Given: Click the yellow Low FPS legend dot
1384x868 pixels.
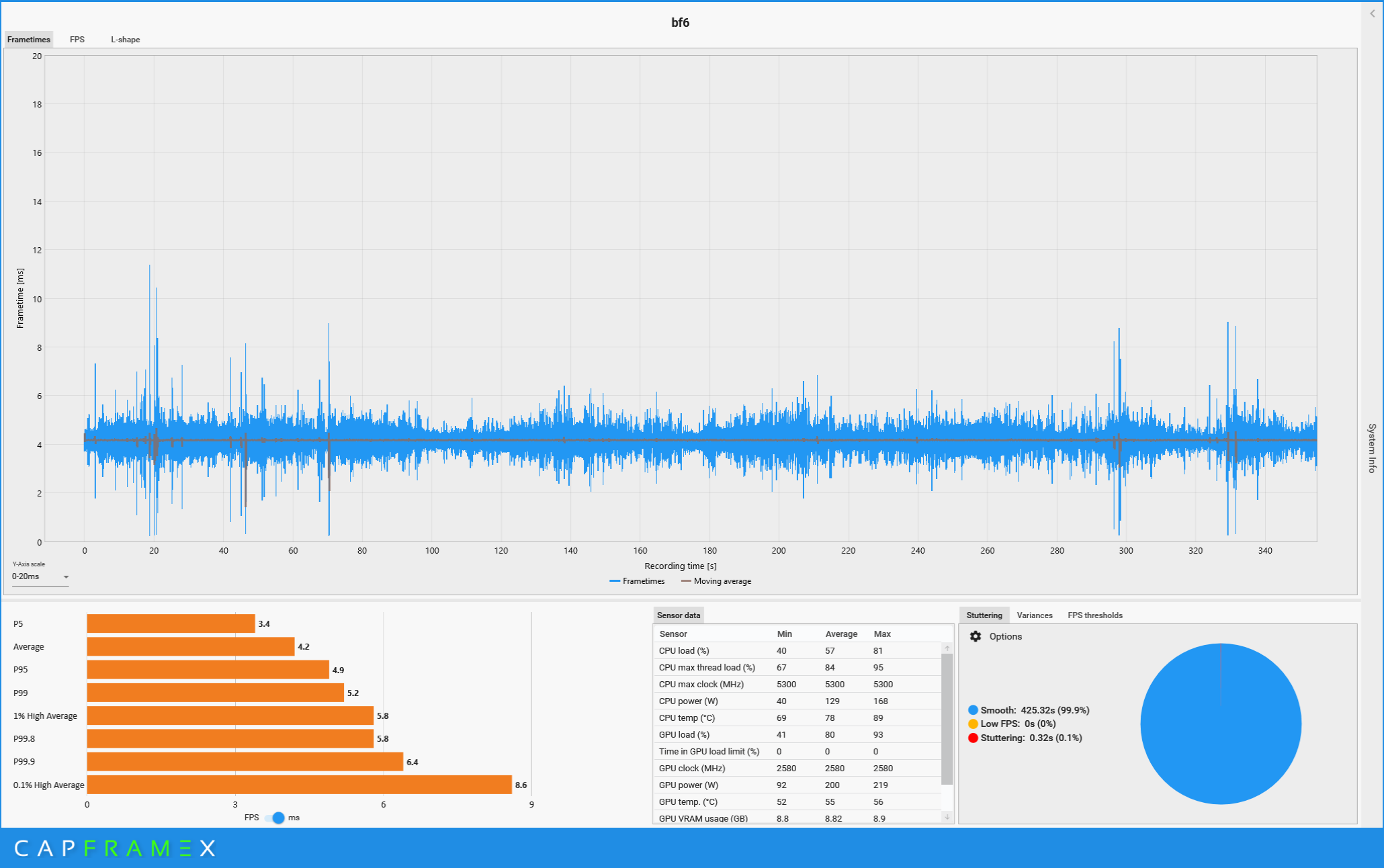Looking at the screenshot, I should (973, 724).
